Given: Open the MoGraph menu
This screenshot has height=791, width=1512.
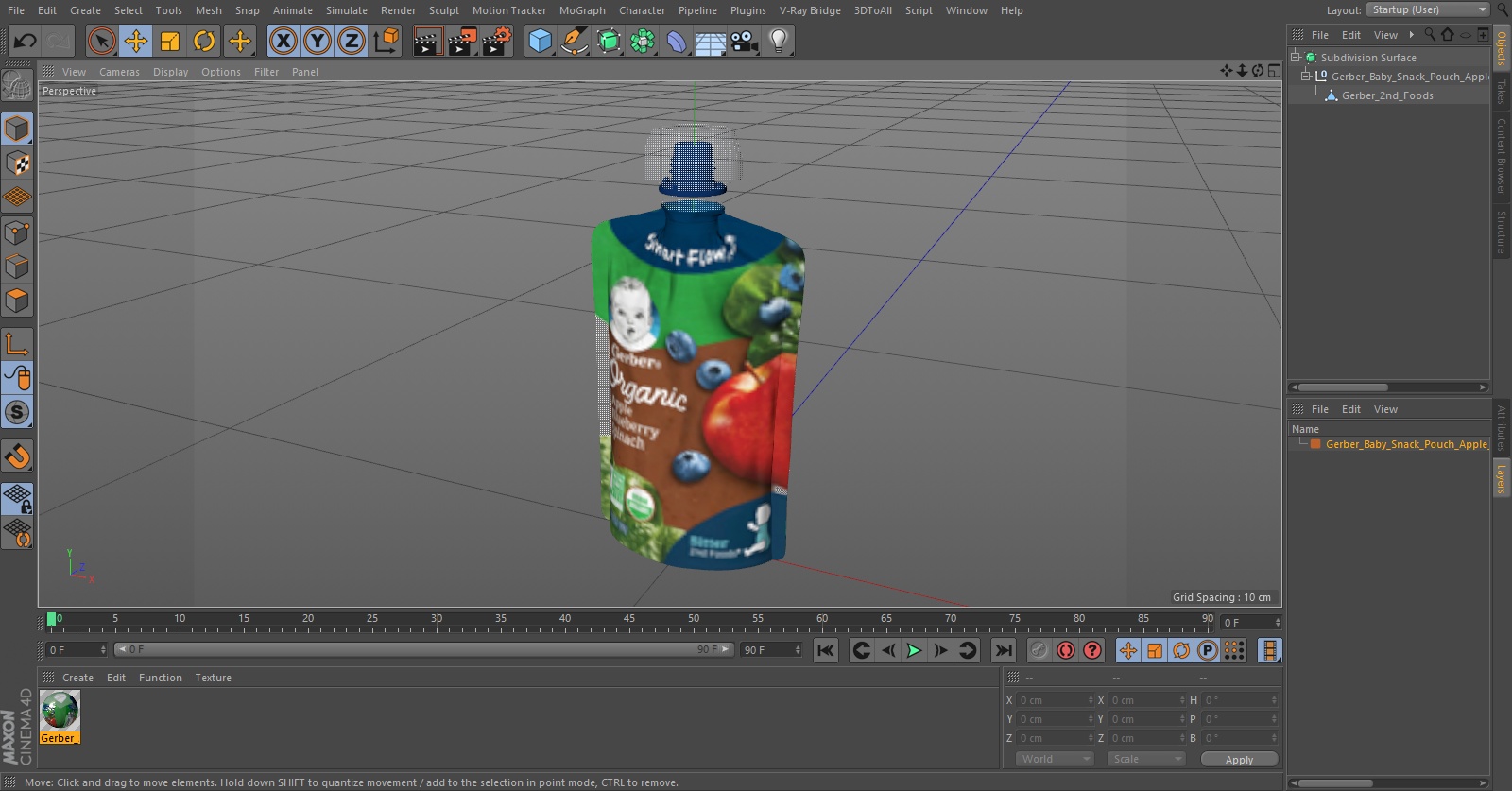Looking at the screenshot, I should coord(582,10).
